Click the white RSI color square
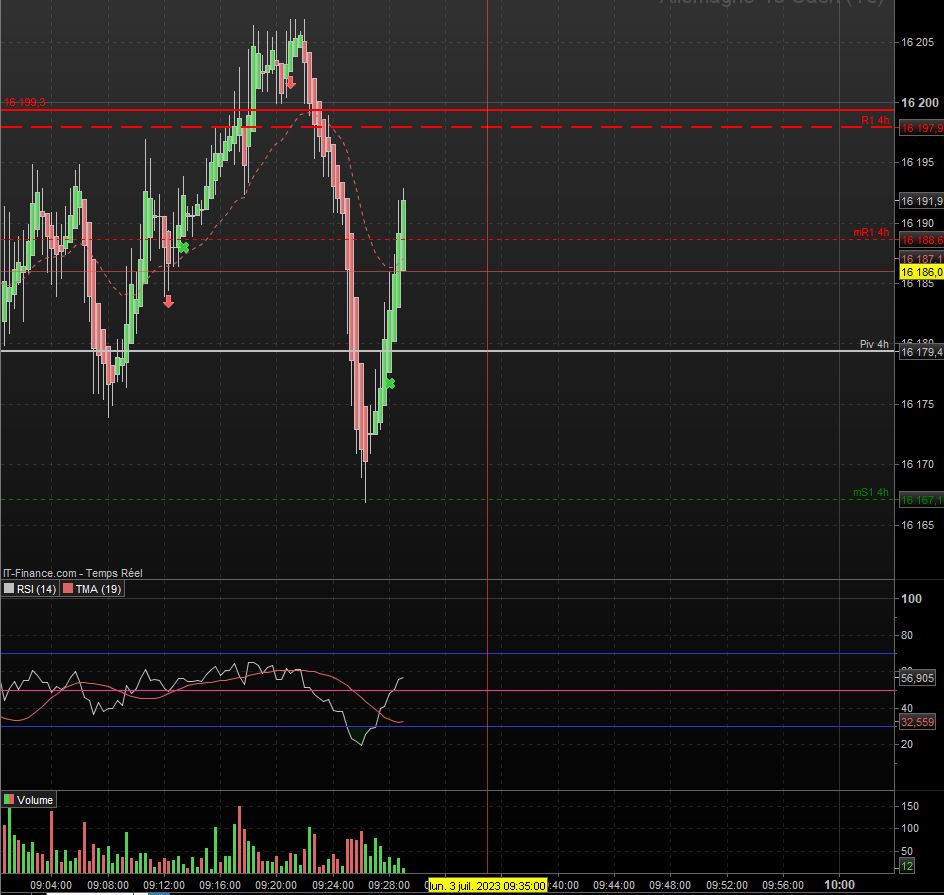 click(8, 589)
